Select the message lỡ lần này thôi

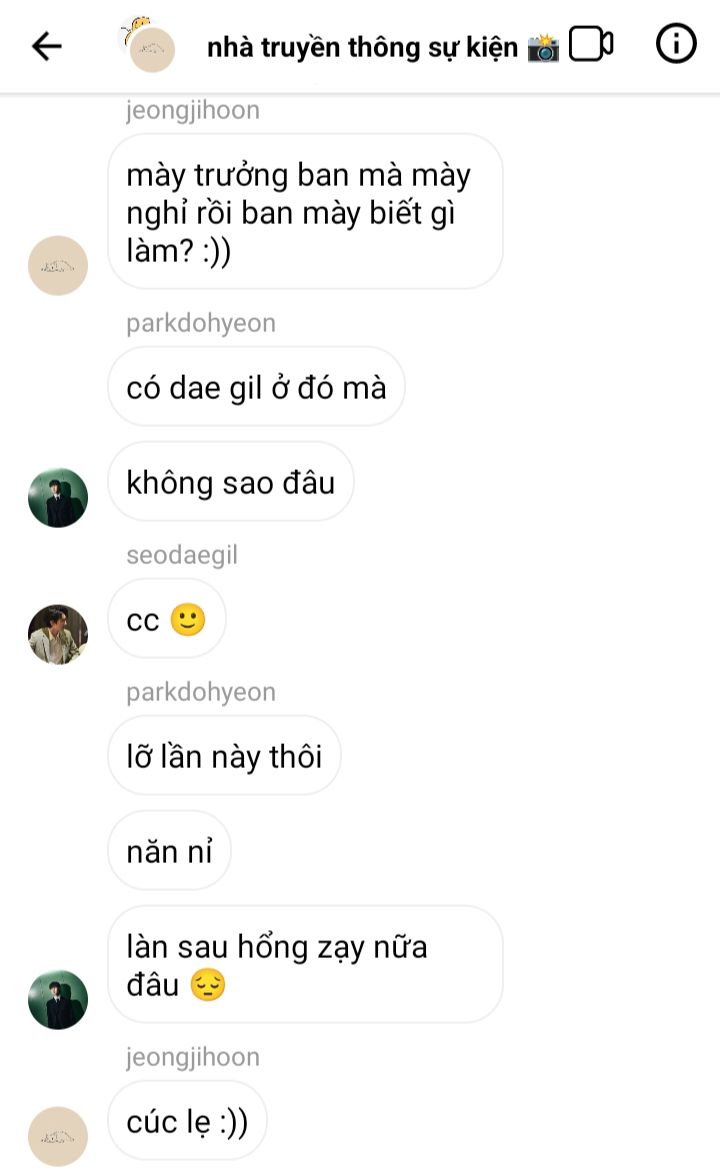pos(224,756)
